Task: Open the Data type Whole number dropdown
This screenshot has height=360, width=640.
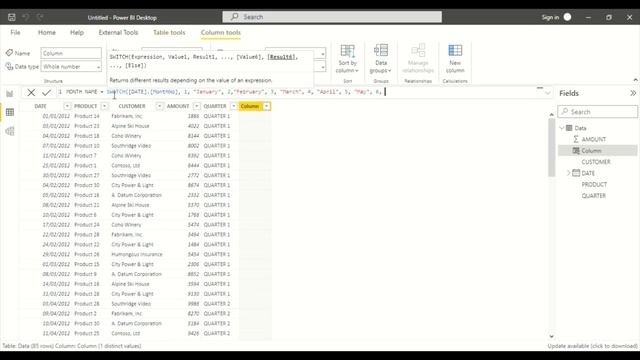Action: 98,67
